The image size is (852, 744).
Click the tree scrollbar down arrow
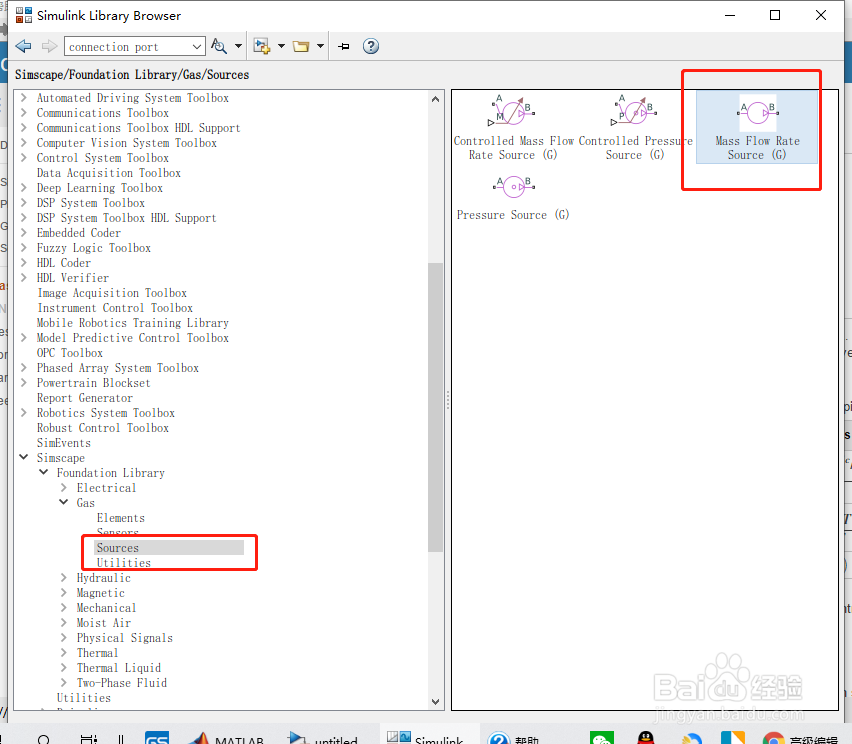[x=435, y=702]
